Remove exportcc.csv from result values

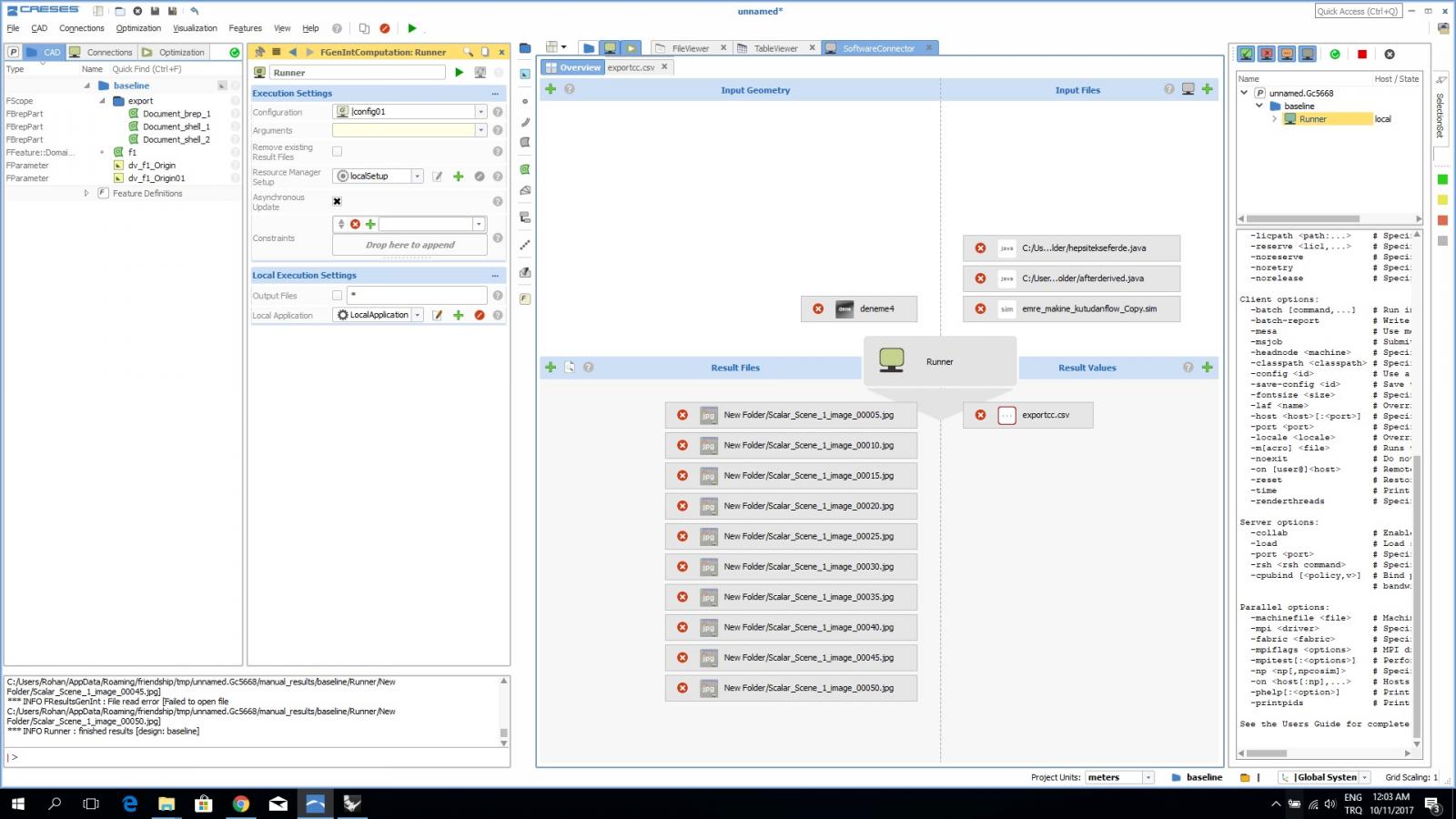coord(980,415)
